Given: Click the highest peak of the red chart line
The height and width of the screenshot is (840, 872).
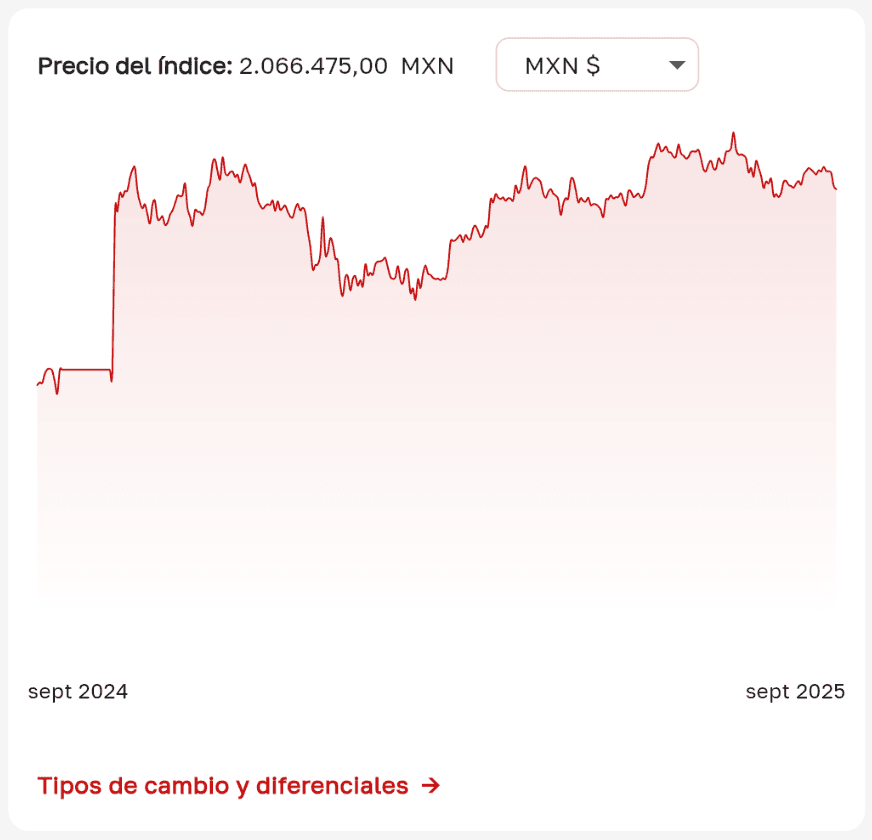Looking at the screenshot, I should (733, 133).
